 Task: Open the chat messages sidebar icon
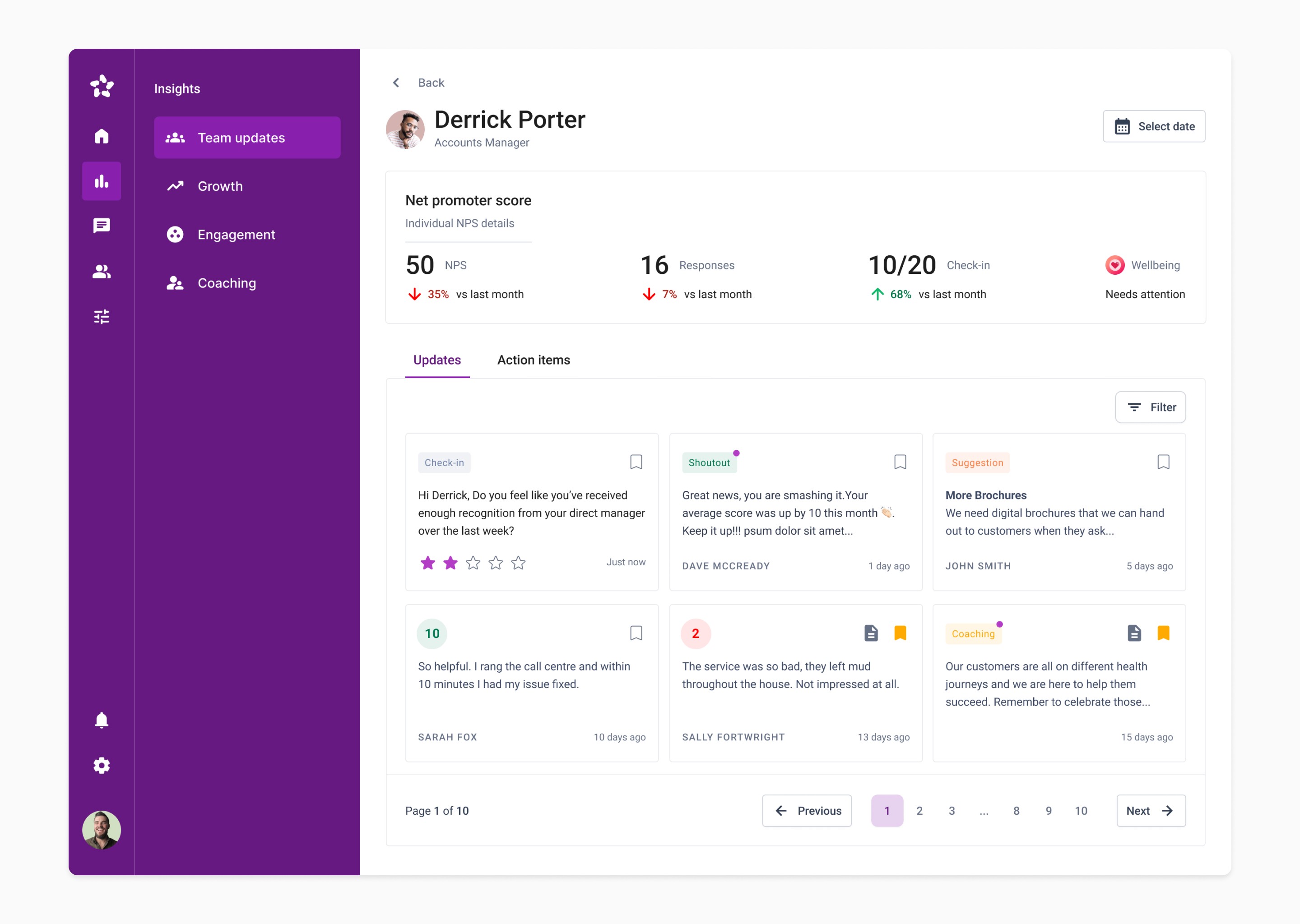[x=101, y=226]
